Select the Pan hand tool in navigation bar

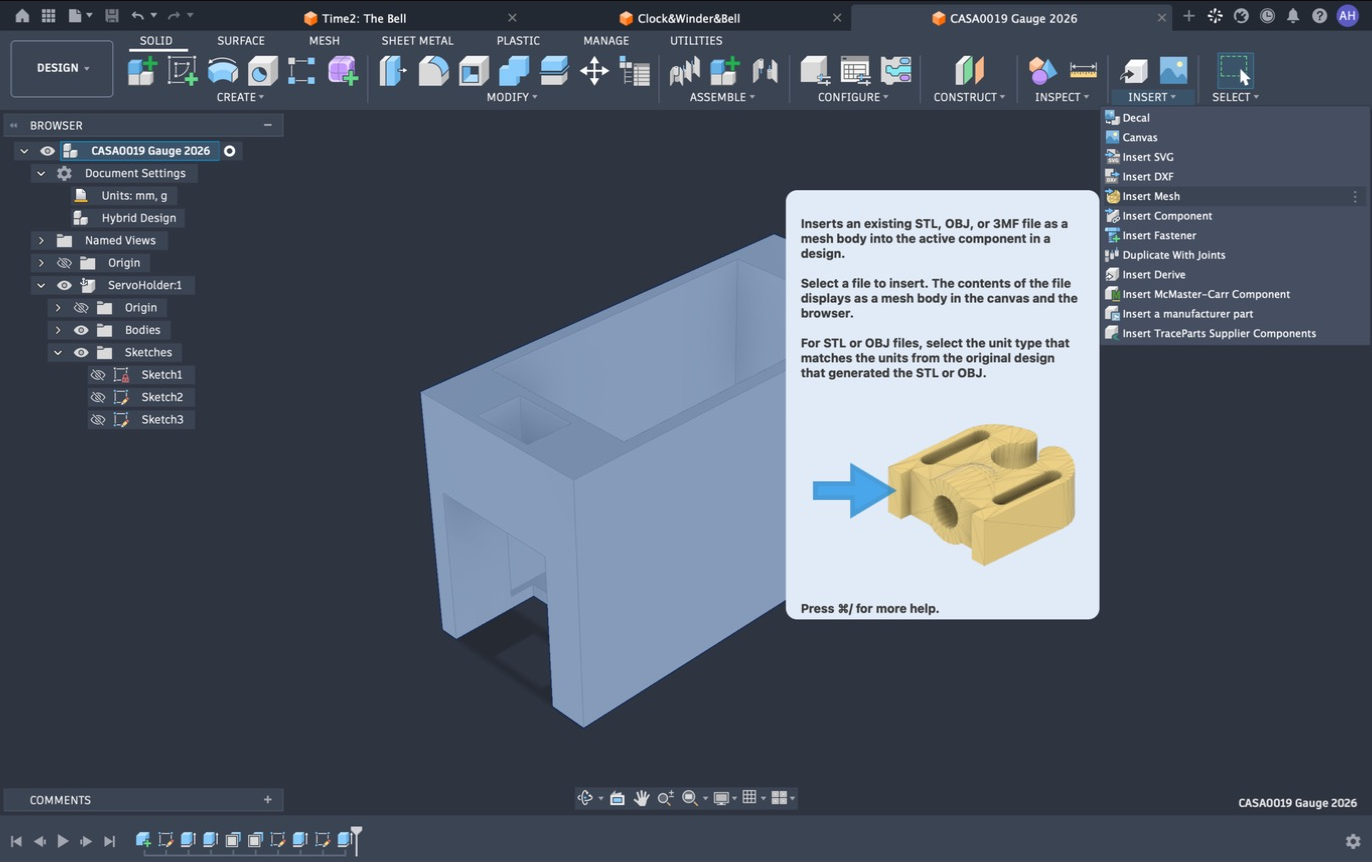point(641,798)
